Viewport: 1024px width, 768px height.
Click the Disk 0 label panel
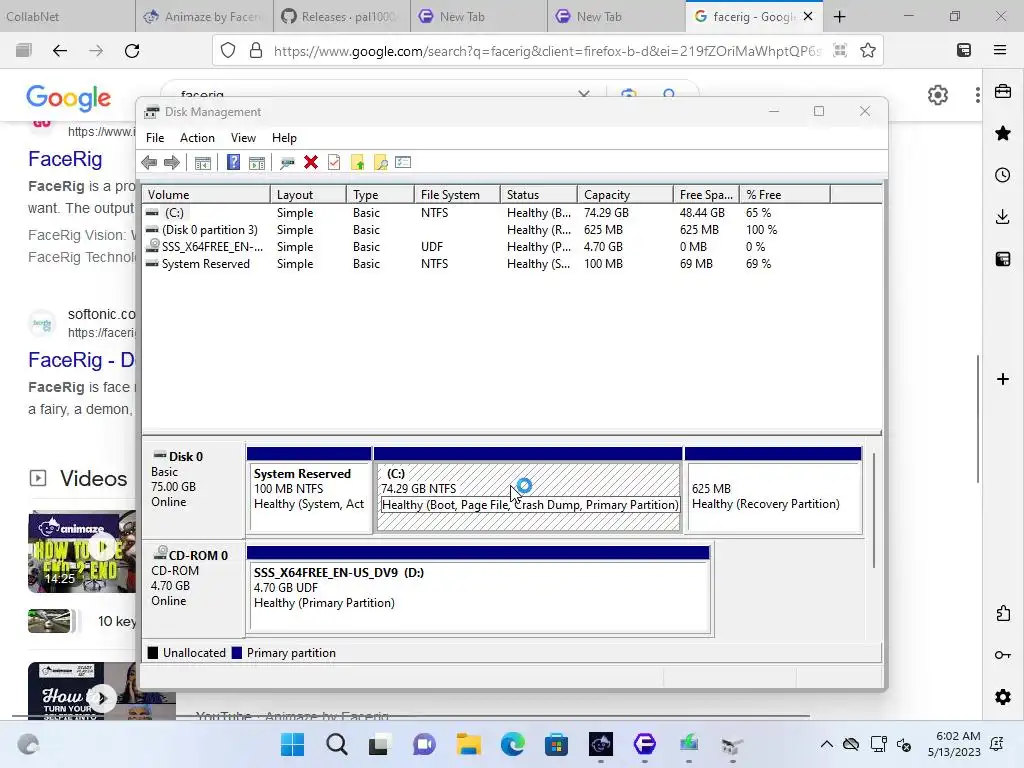[x=194, y=488]
